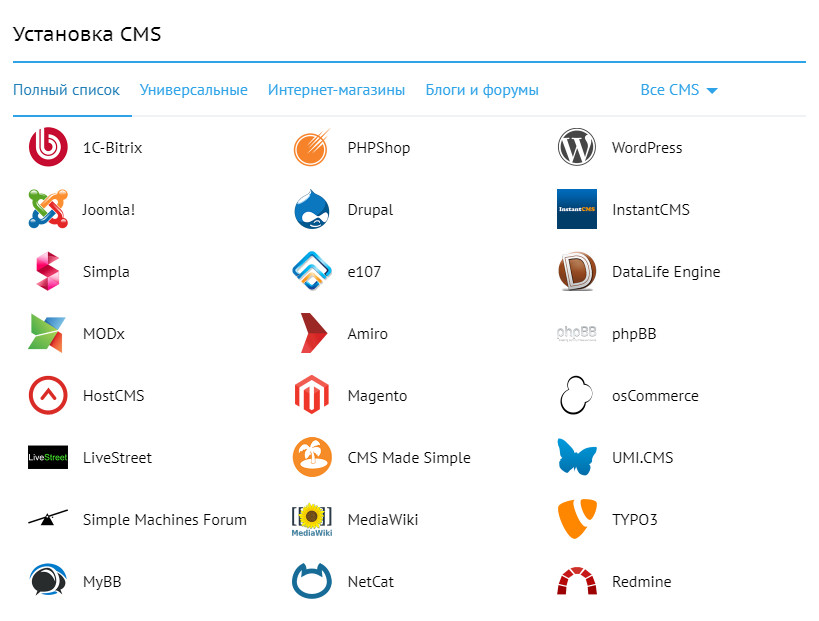Click the DataLife Engine text label

click(666, 272)
